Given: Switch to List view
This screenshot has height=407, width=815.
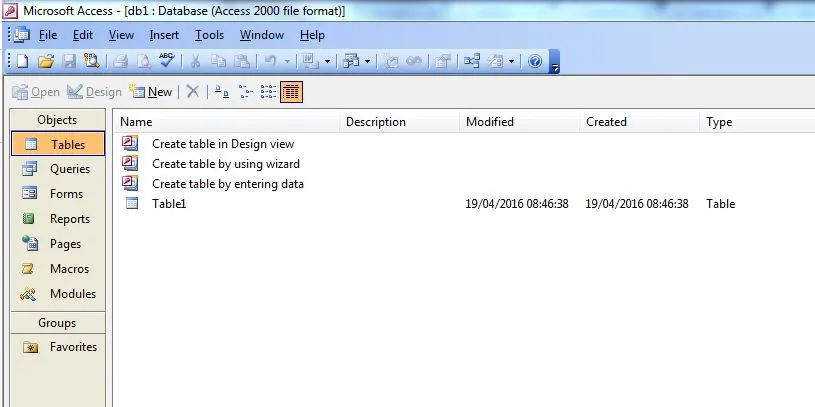Looking at the screenshot, I should point(268,92).
